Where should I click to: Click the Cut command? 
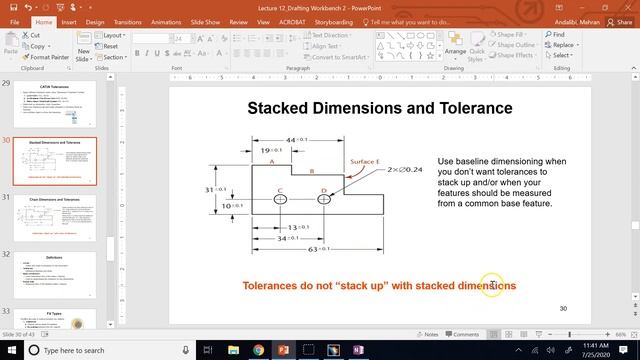point(31,36)
